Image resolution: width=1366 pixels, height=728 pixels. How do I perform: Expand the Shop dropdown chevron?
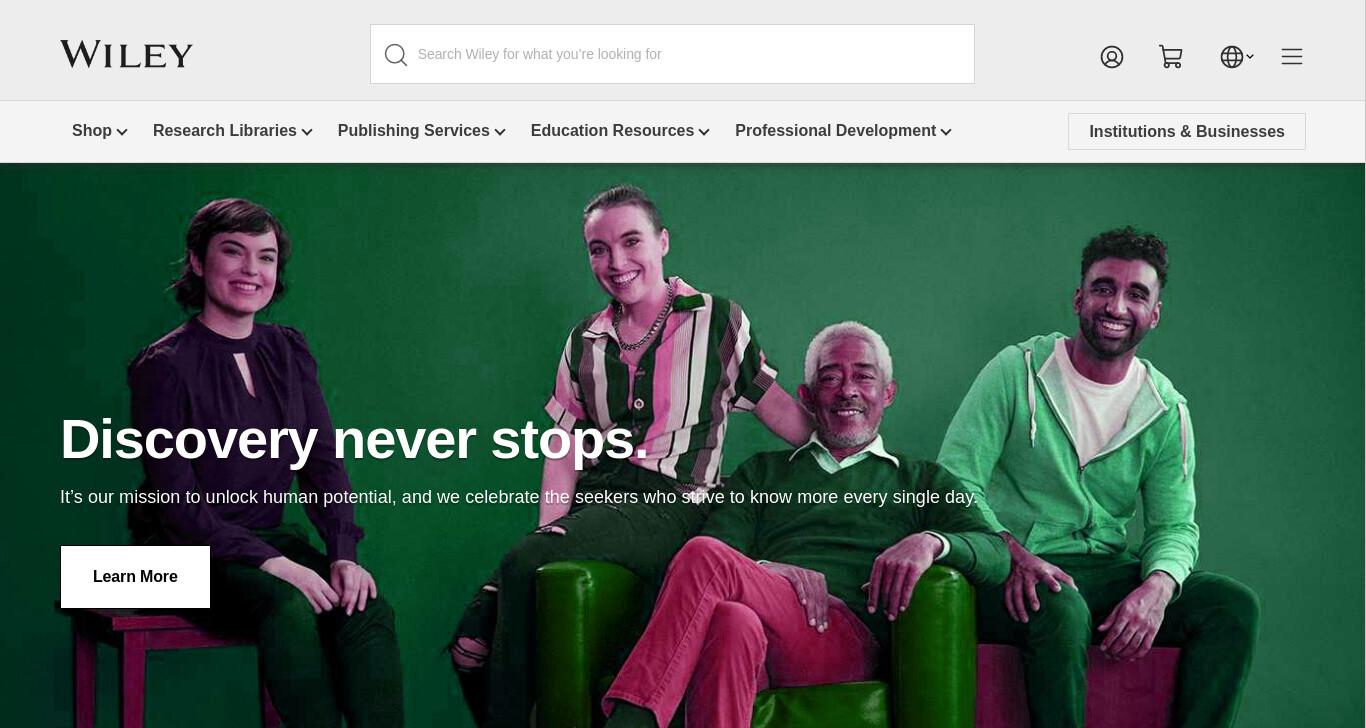(x=122, y=132)
